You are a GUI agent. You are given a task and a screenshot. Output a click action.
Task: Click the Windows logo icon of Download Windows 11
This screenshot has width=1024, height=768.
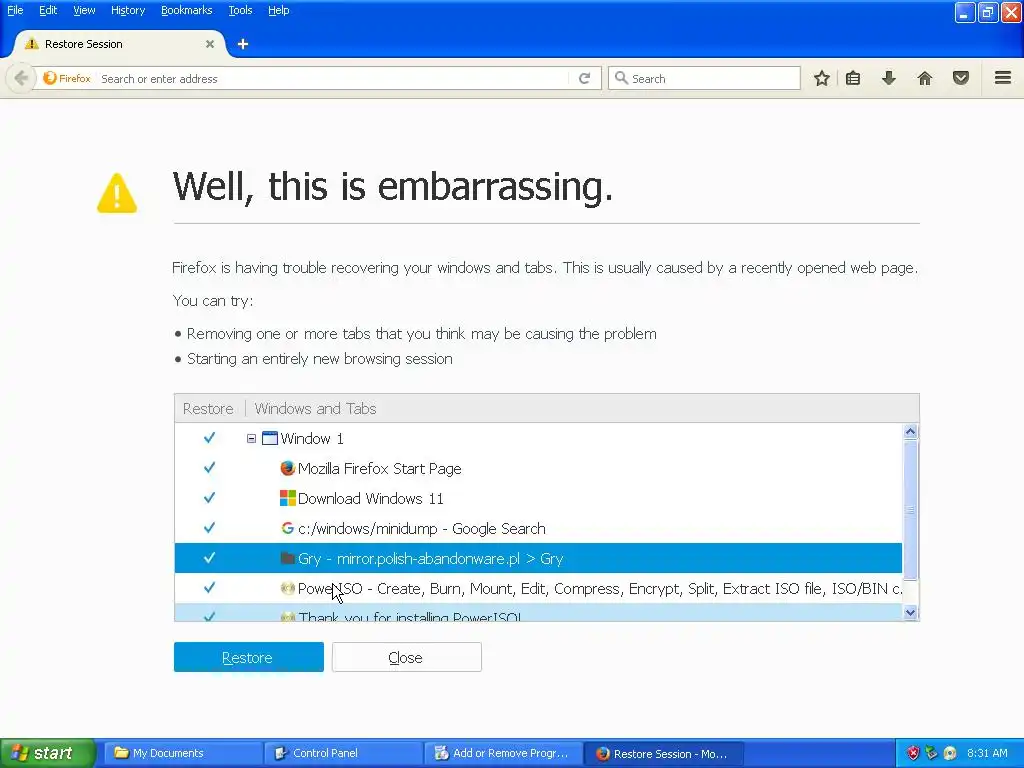tap(287, 498)
